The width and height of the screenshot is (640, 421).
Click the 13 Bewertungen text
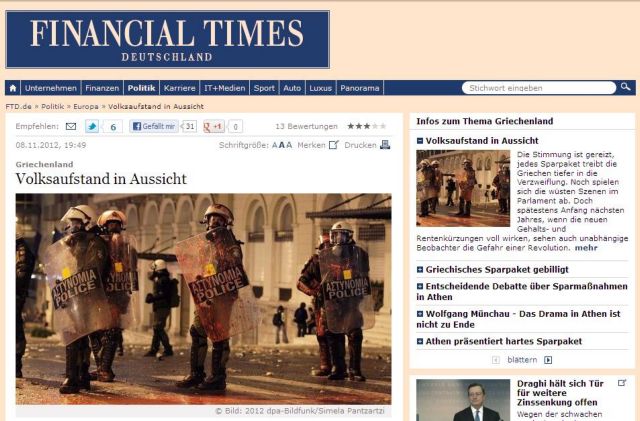pos(307,127)
